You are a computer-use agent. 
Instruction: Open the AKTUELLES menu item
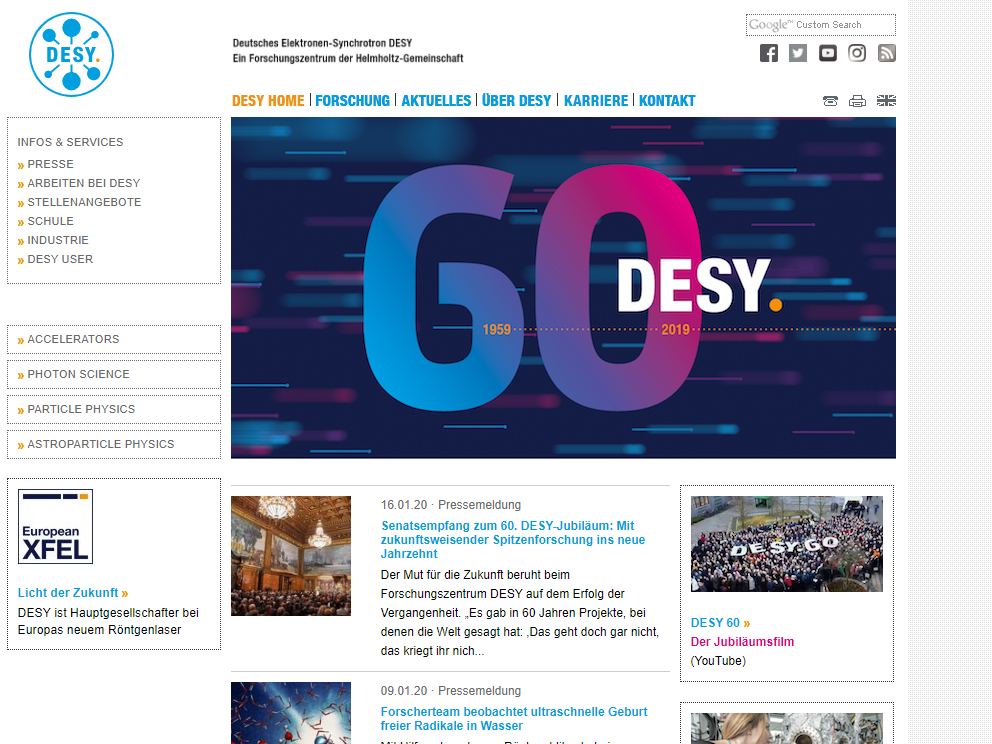[x=436, y=101]
